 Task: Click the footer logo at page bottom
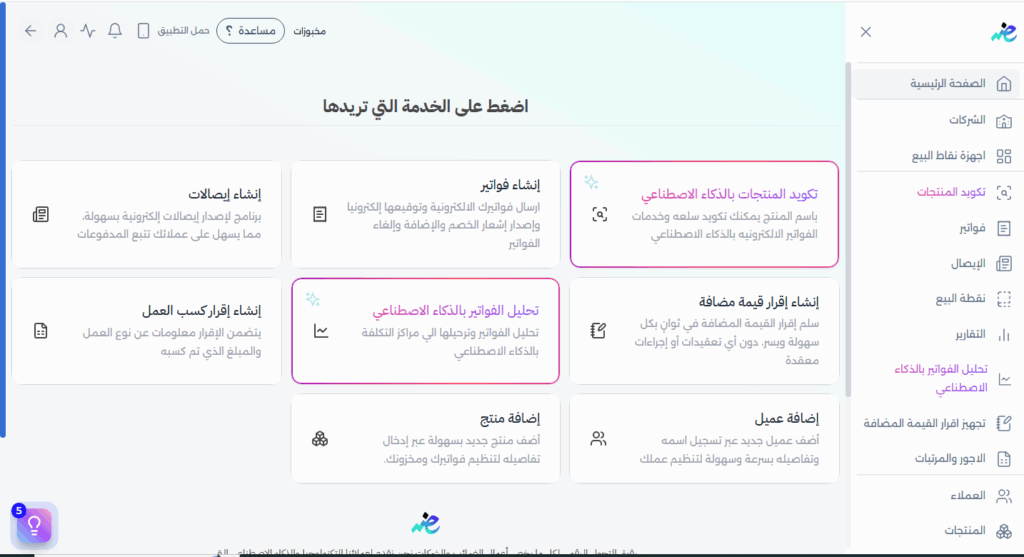(x=426, y=523)
